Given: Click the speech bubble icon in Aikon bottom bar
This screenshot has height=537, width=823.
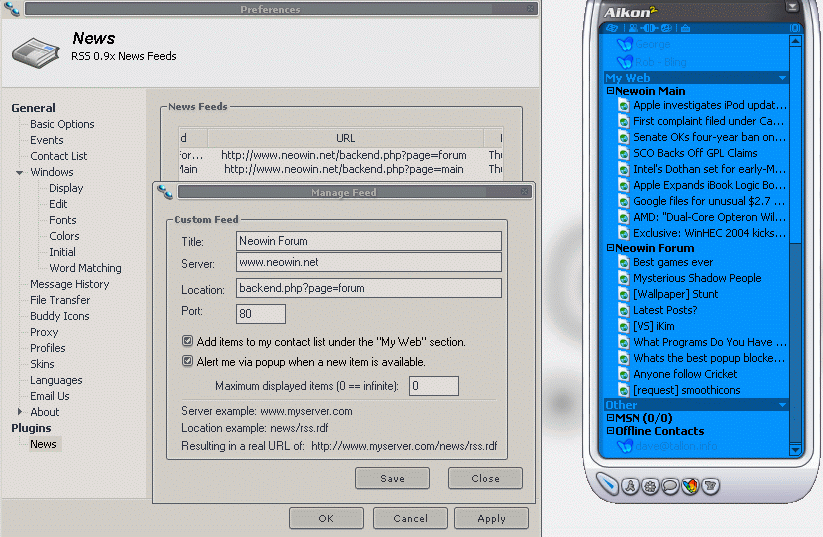Looking at the screenshot, I should coord(670,487).
